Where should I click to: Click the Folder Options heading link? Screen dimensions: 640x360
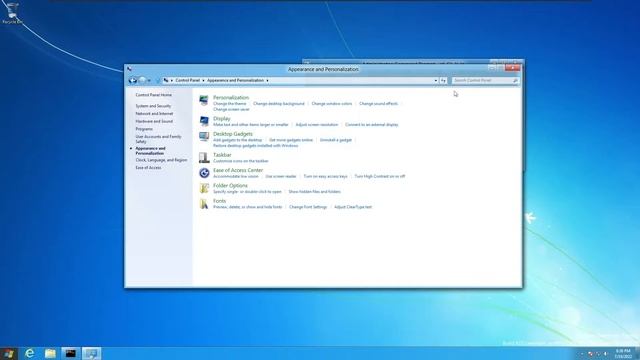click(x=230, y=185)
